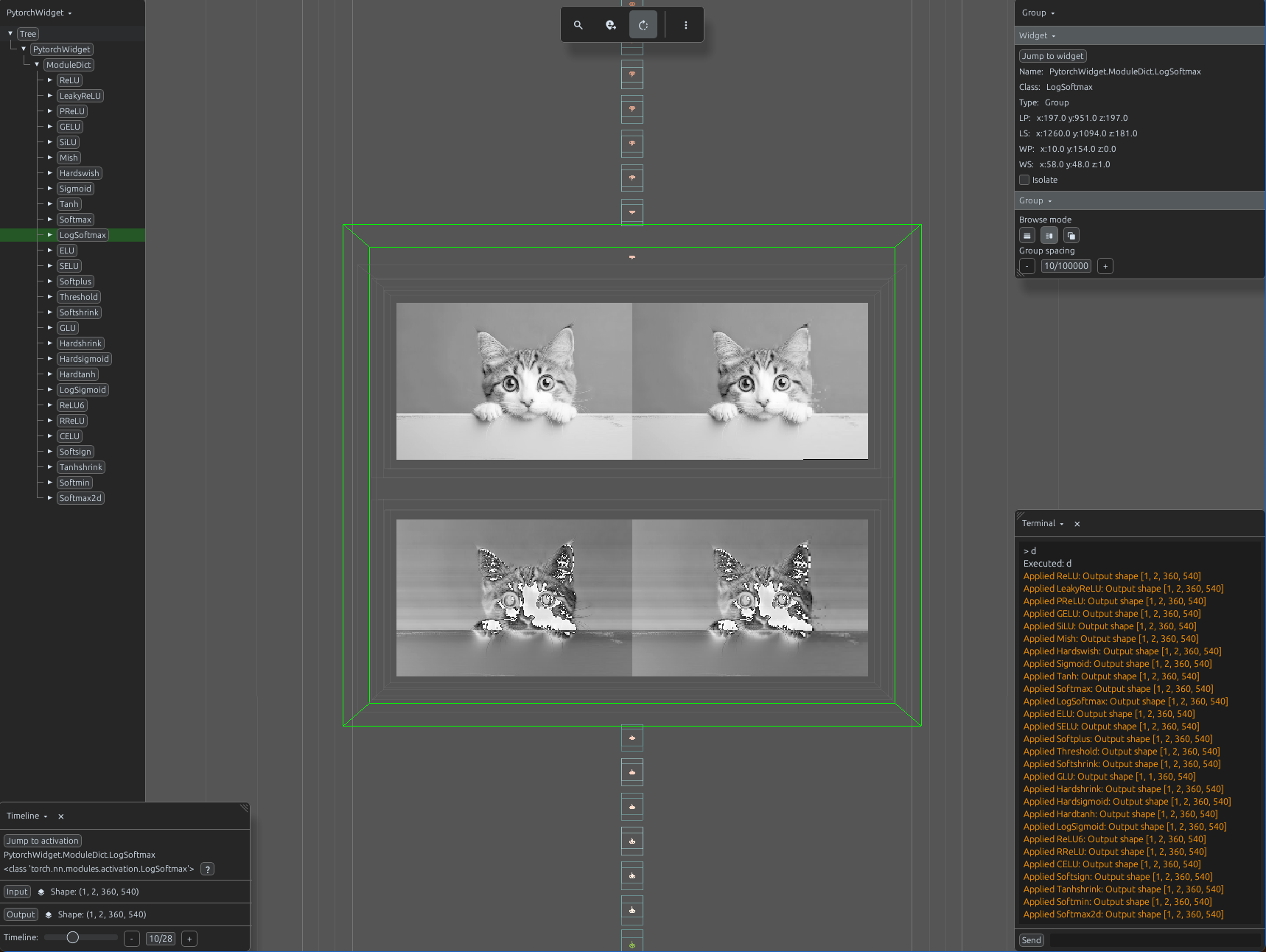1266x952 pixels.
Task: Select the Mish tree item
Action: [x=69, y=158]
